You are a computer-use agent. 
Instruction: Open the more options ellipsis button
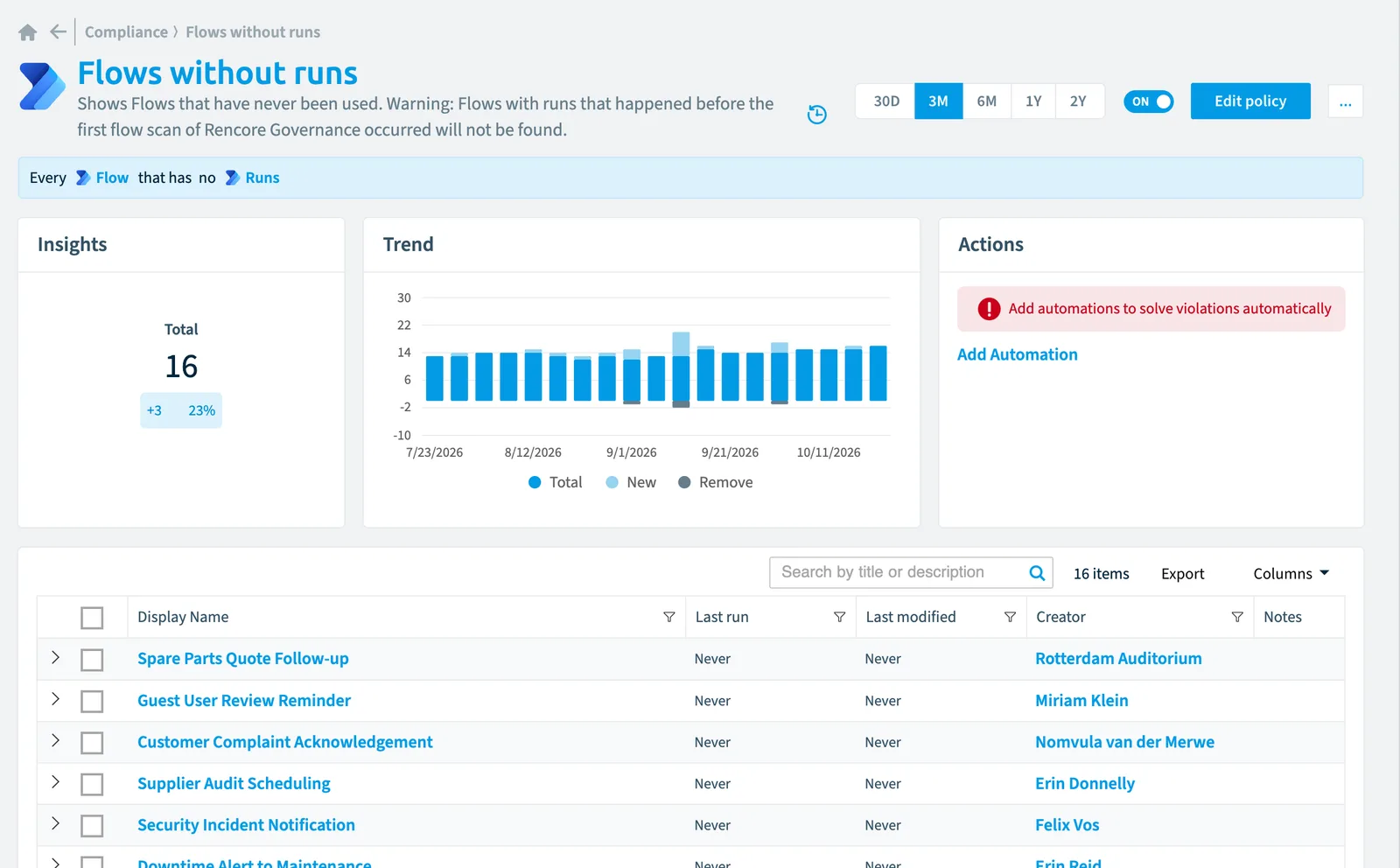click(x=1345, y=101)
